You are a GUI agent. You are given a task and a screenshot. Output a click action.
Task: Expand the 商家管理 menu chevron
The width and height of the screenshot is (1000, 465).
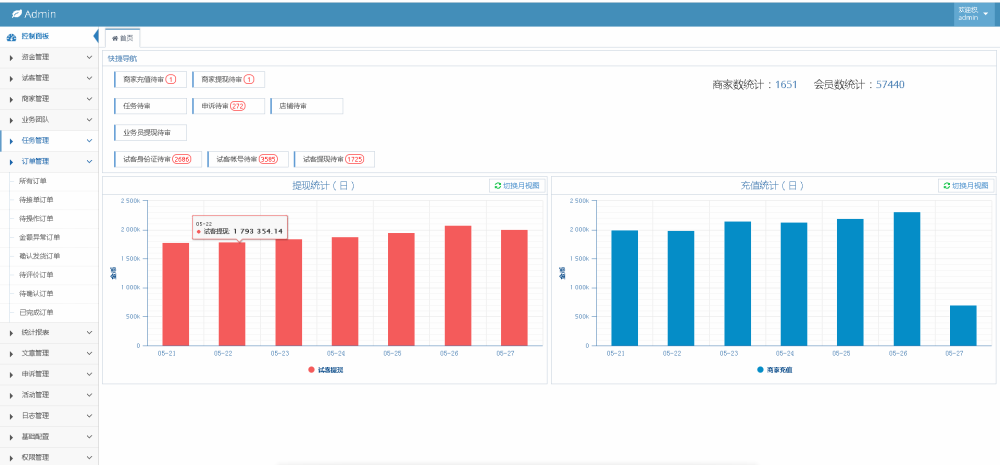pos(89,99)
